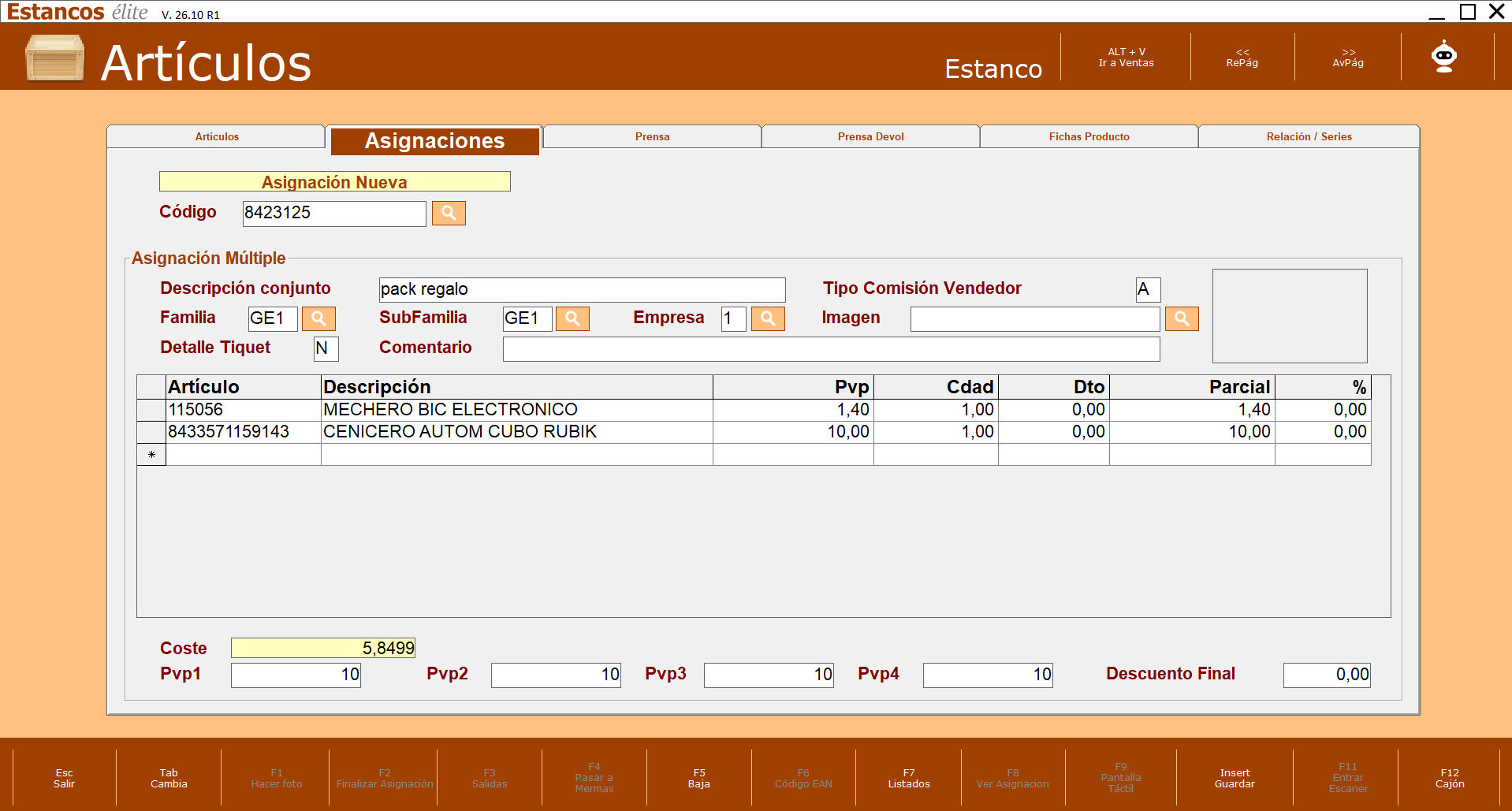Click the Artículos crate icon
Image resolution: width=1512 pixels, height=811 pixels.
tap(54, 58)
